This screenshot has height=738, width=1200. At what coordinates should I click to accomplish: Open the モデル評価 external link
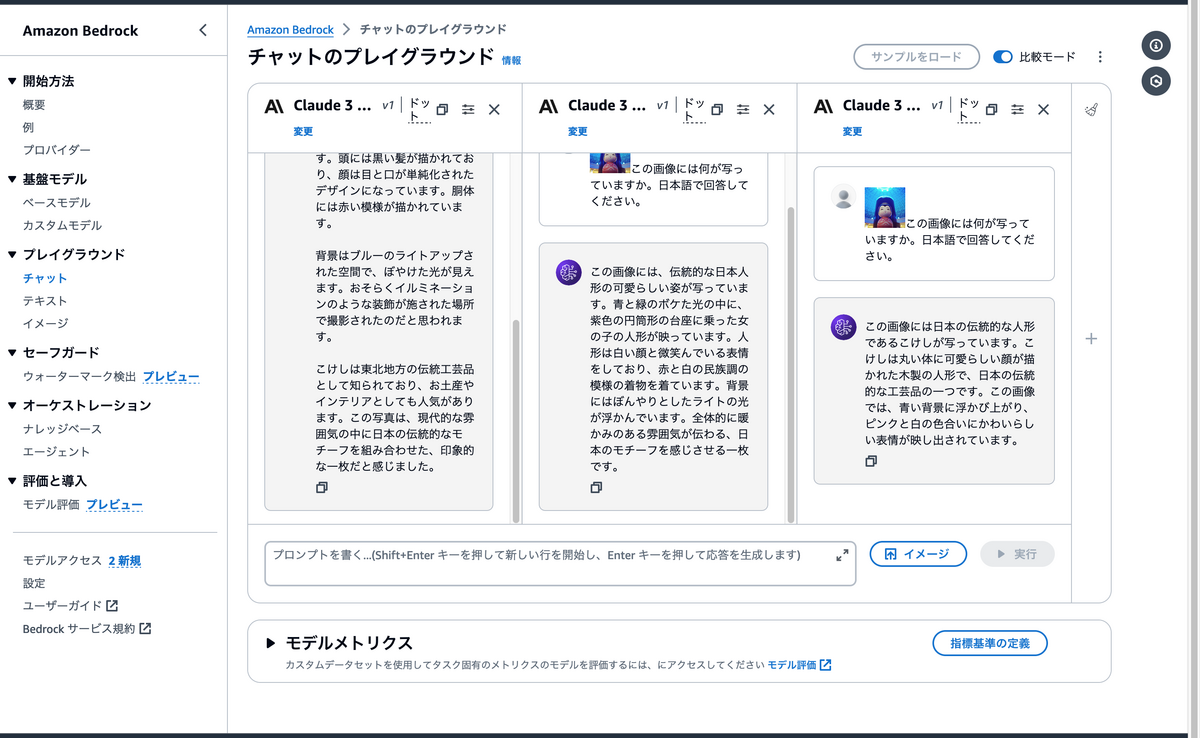799,665
